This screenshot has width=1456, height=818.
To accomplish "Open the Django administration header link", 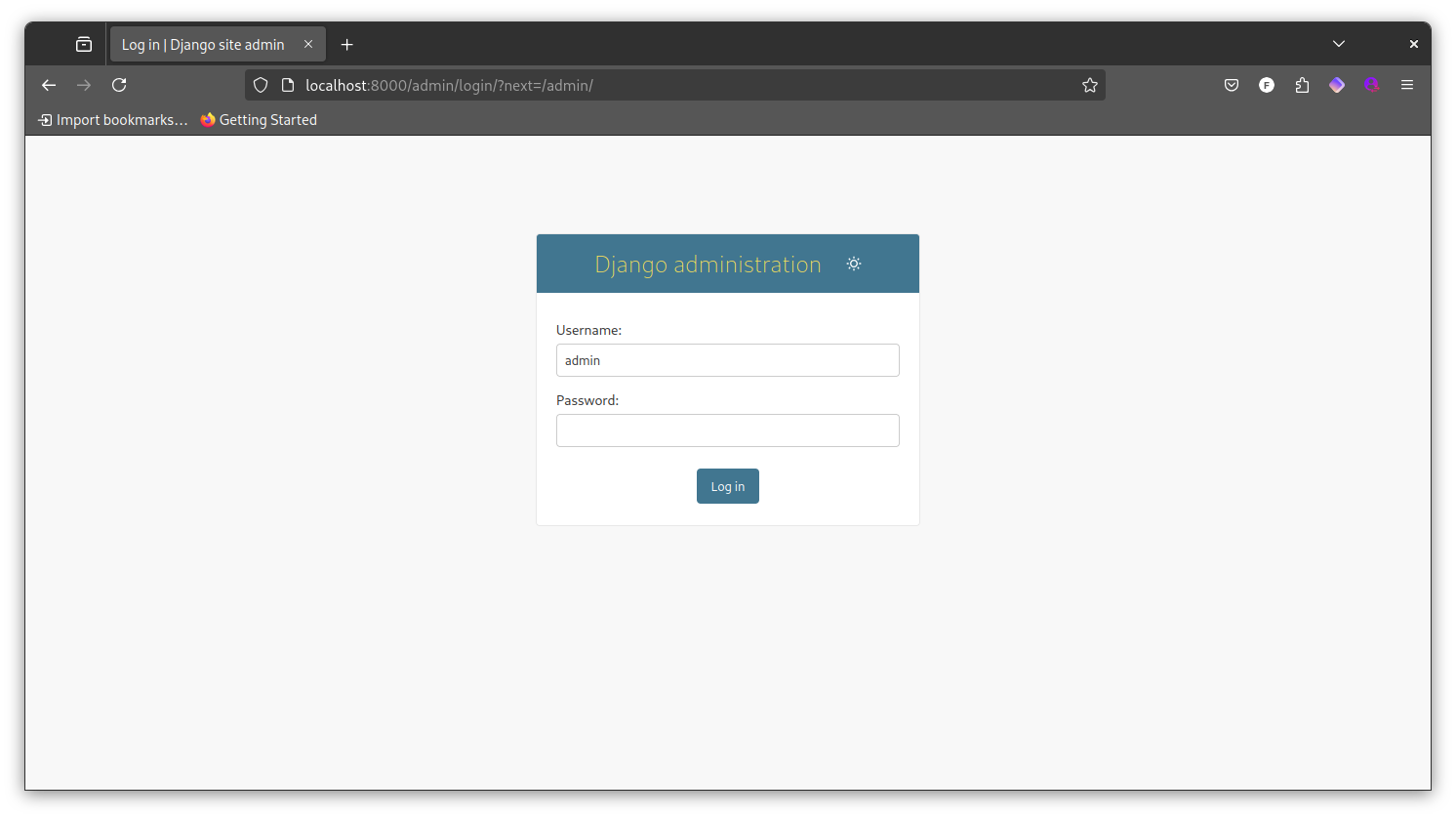I will coord(708,265).
